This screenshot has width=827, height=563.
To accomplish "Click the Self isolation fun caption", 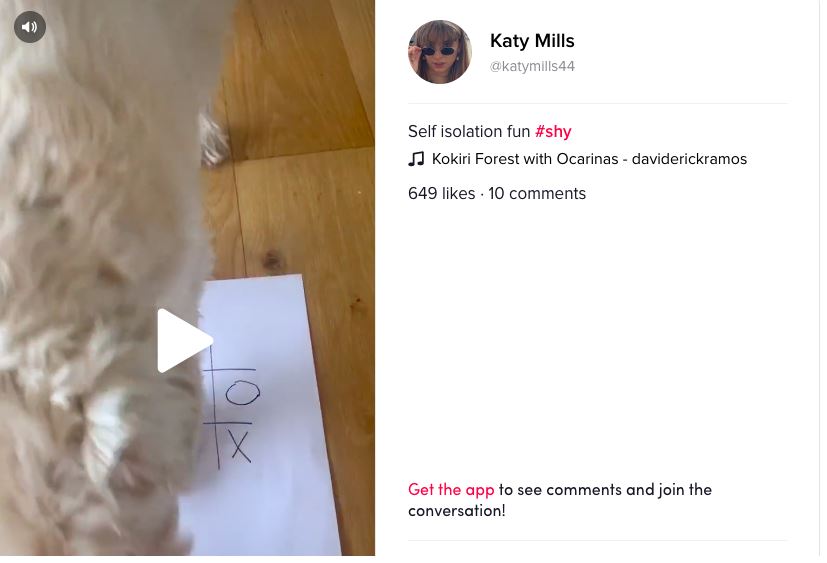I will [469, 131].
